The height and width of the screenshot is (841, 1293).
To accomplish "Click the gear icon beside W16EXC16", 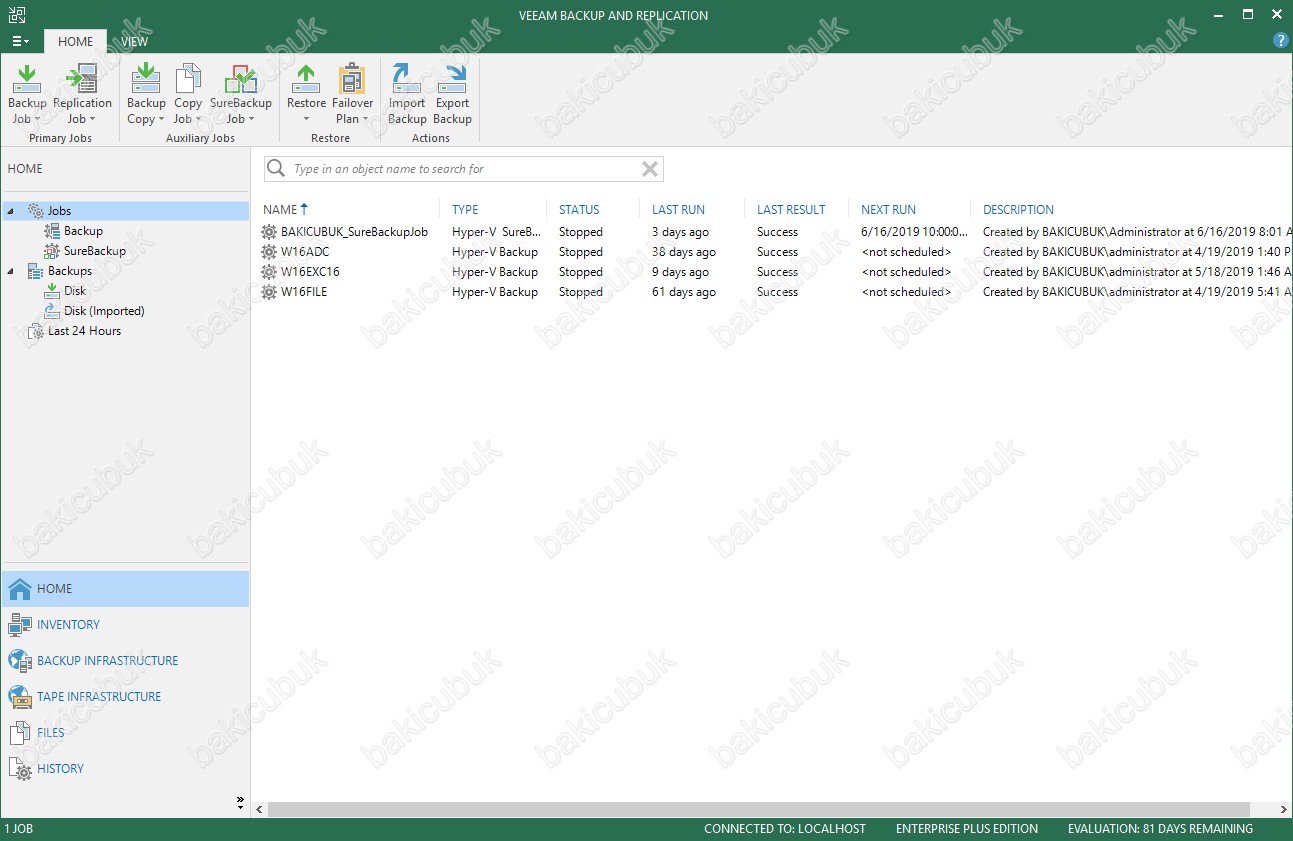I will click(x=268, y=272).
